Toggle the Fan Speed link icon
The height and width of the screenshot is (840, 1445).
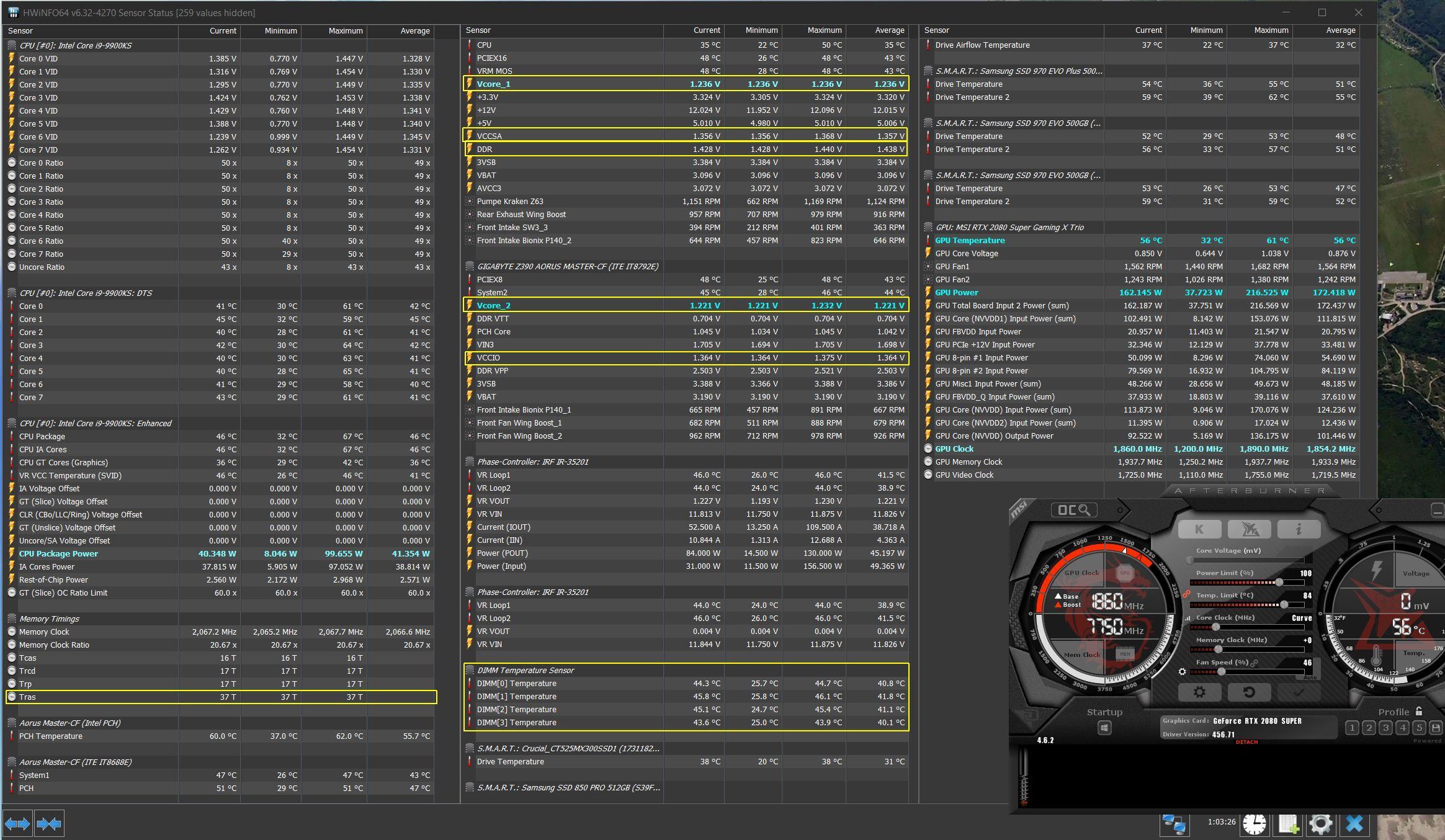tap(1254, 663)
